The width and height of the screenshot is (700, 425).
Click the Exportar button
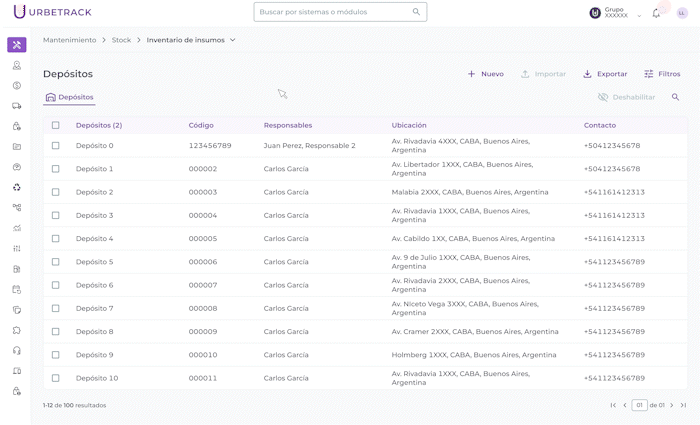point(605,74)
